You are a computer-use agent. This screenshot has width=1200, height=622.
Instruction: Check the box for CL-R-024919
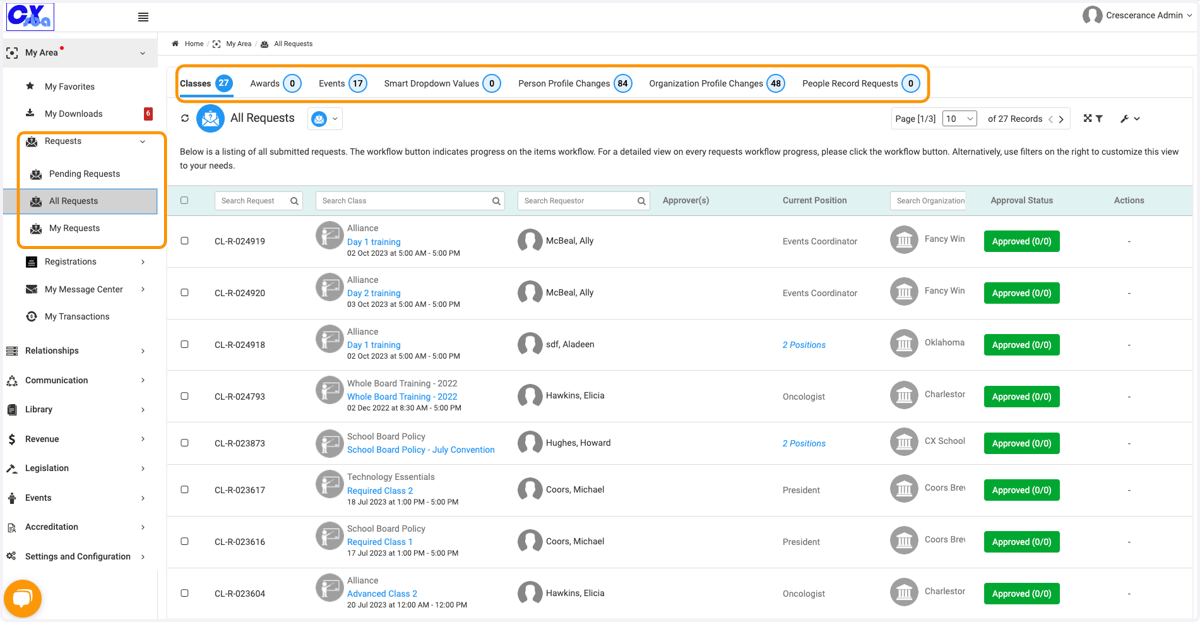pos(184,241)
